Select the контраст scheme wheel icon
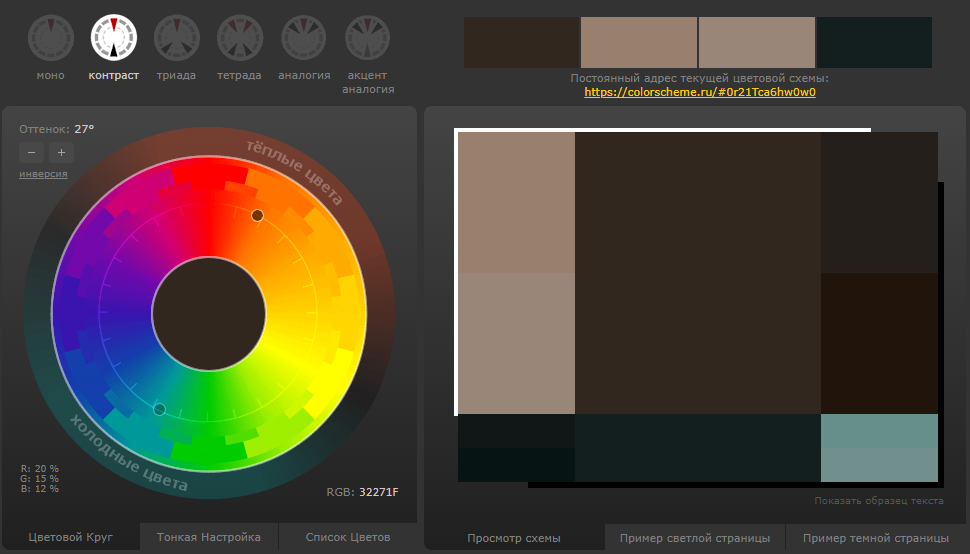The height and width of the screenshot is (554, 970). [114, 38]
